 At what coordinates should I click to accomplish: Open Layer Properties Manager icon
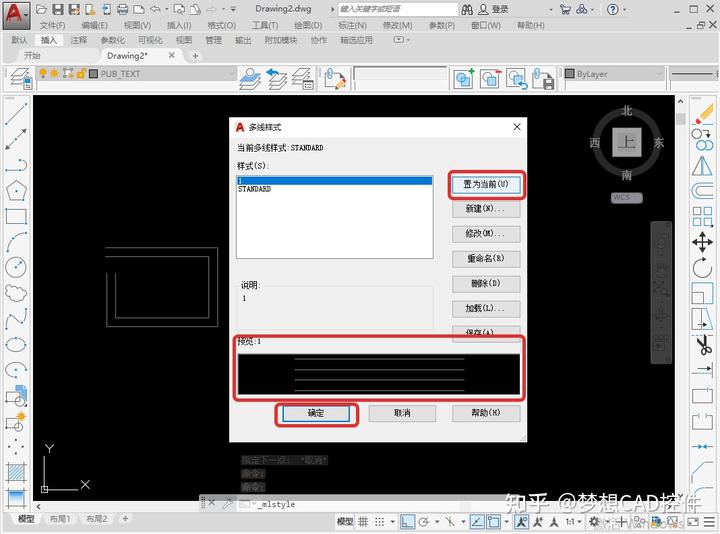click(x=21, y=79)
